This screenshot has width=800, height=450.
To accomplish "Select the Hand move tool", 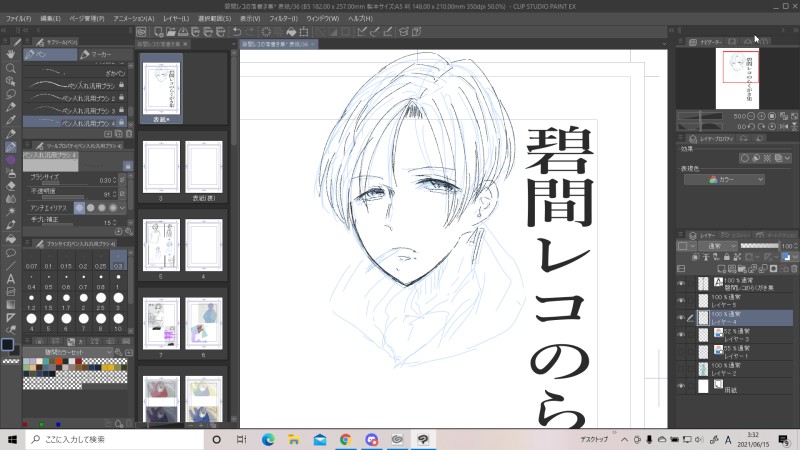I will pos(10,54).
